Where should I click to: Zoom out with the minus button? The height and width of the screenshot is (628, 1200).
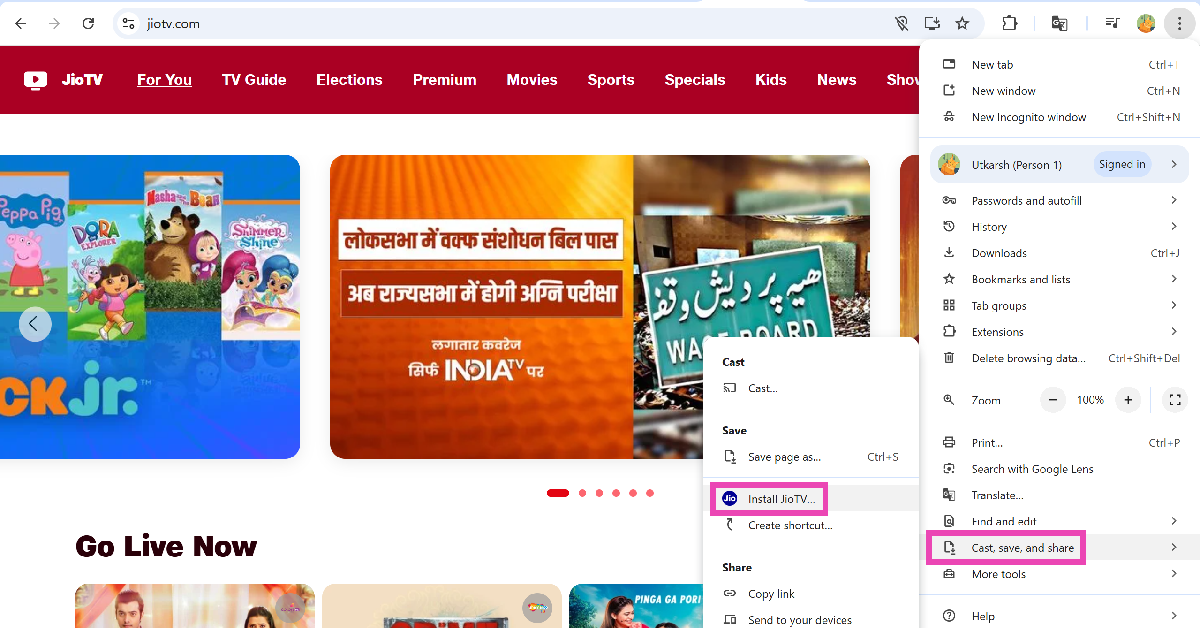click(x=1052, y=400)
